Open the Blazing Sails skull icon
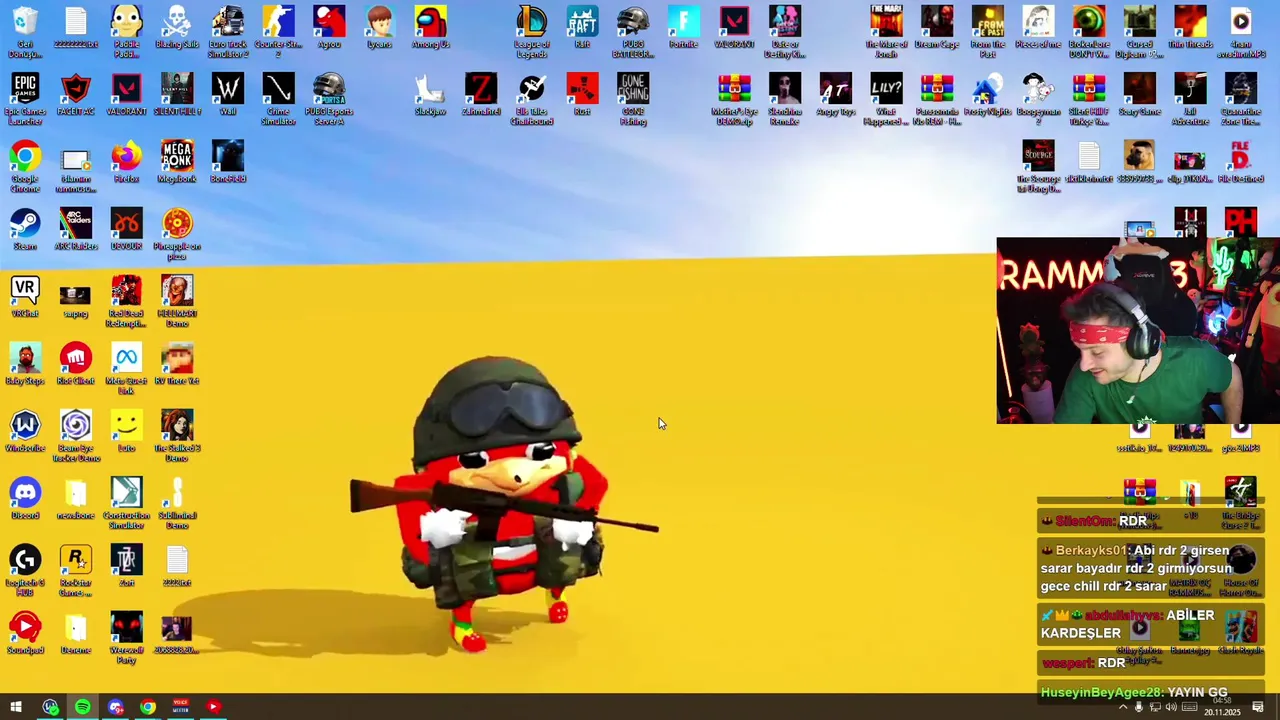1280x720 pixels. click(x=177, y=28)
